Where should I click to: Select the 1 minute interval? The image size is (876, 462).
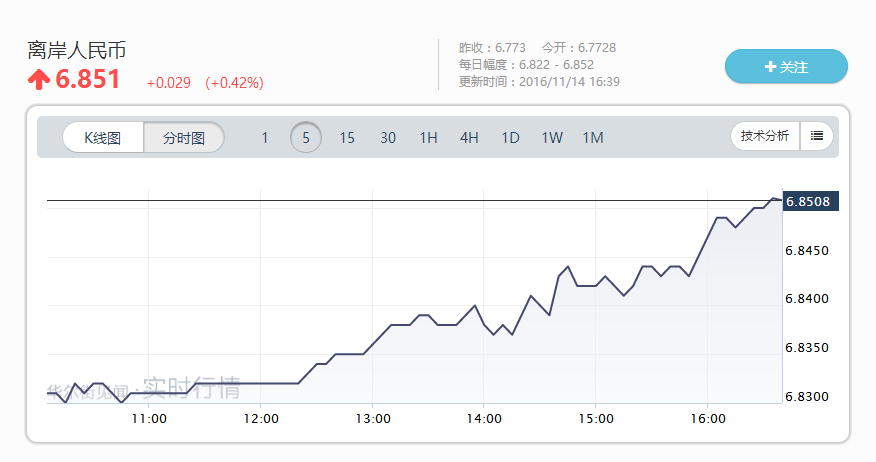[265, 138]
